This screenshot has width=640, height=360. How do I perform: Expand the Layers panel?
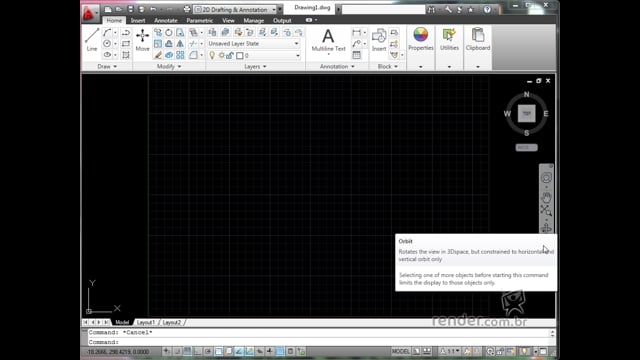point(255,66)
